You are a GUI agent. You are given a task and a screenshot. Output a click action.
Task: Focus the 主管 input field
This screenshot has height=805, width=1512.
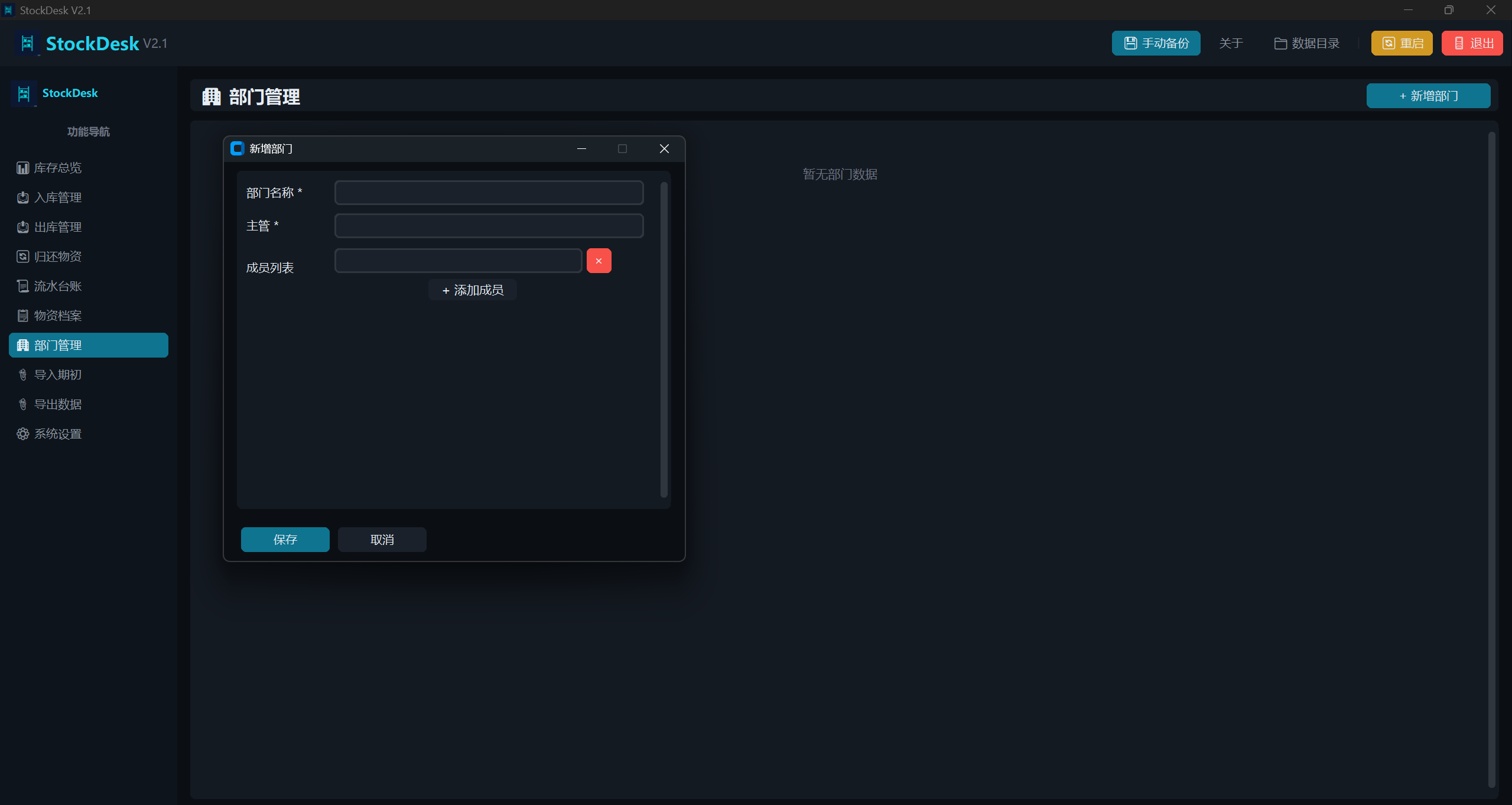click(x=489, y=226)
